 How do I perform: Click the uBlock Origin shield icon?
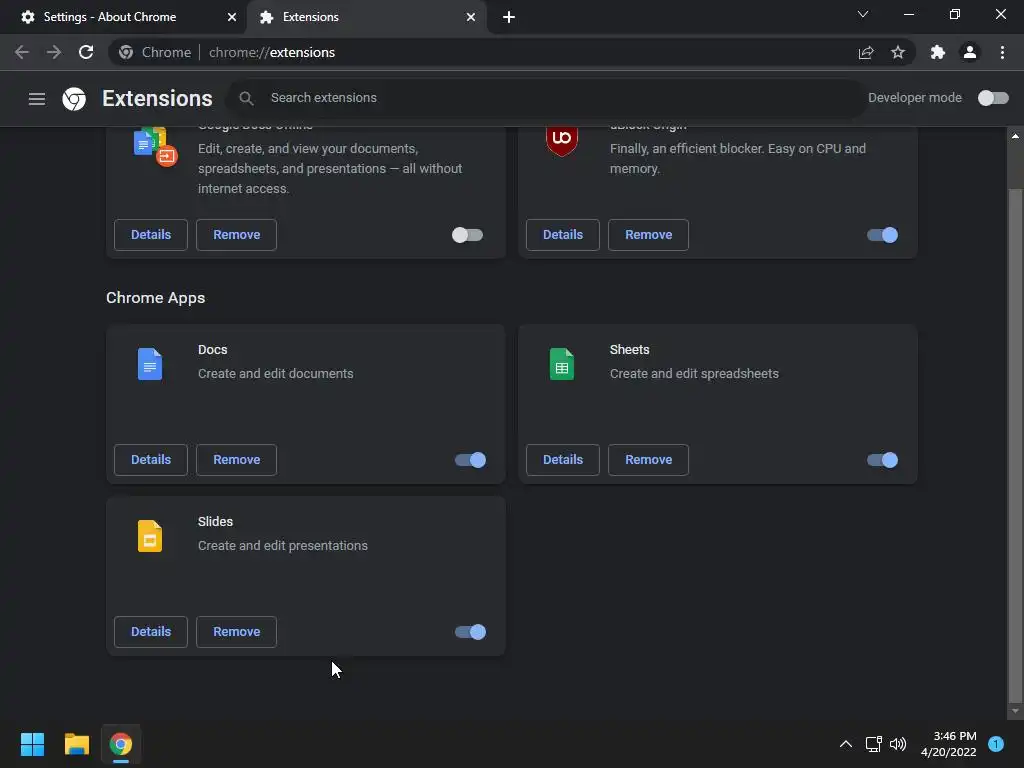tap(562, 140)
